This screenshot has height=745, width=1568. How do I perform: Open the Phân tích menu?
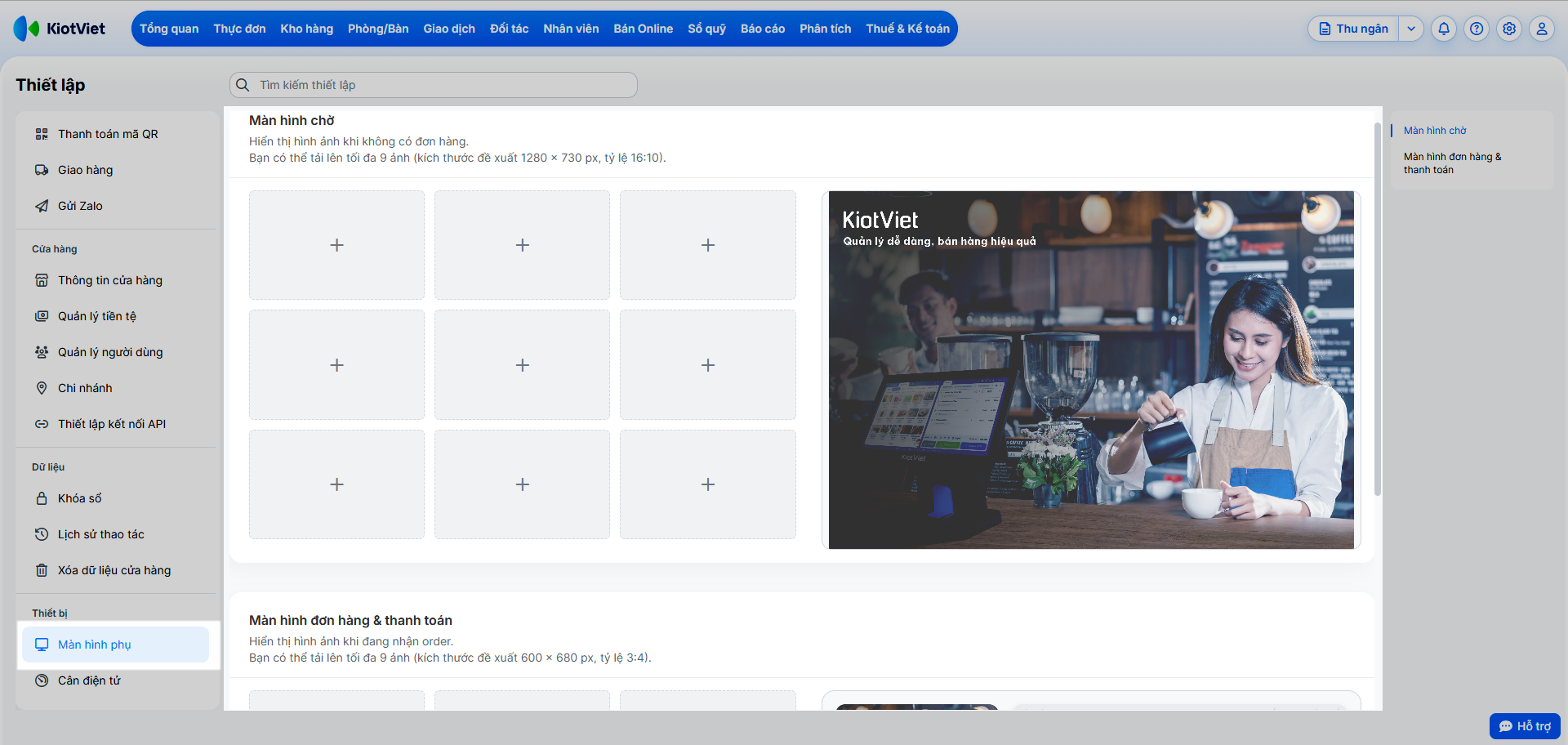click(826, 29)
